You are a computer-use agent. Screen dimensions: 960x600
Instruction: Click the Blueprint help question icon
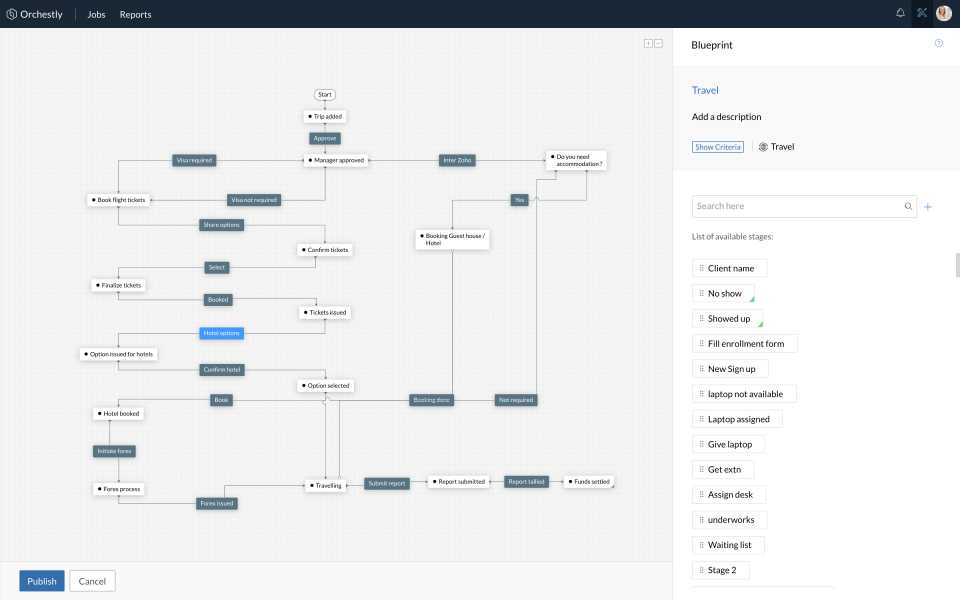938,44
